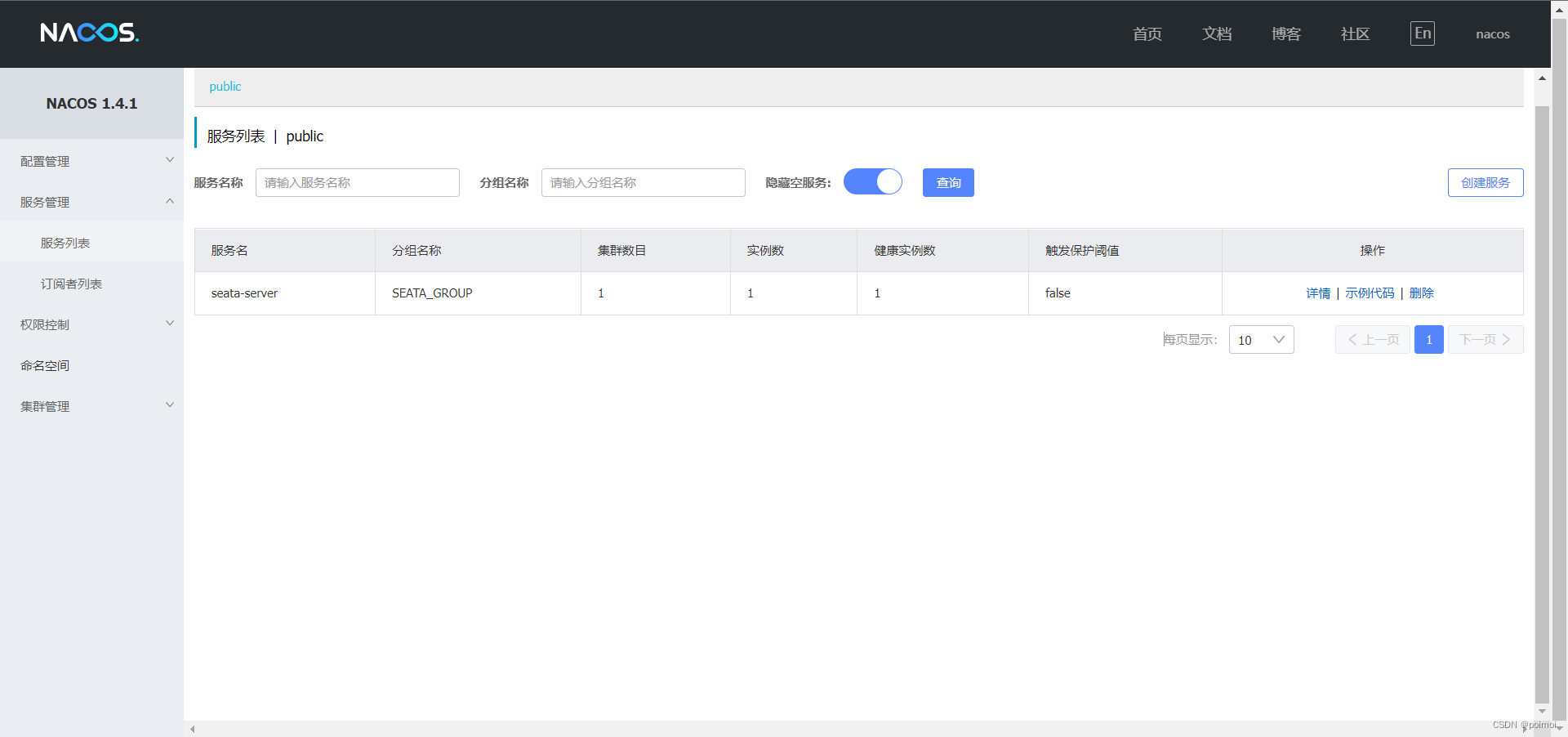Open 订阅者列表 in the sidebar
1568x737 pixels.
coord(91,284)
